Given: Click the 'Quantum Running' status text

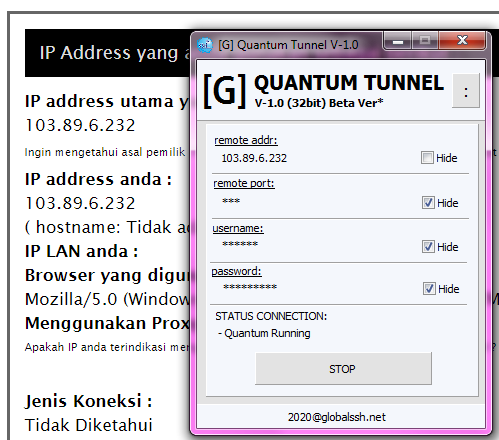Looking at the screenshot, I should click(x=267, y=333).
